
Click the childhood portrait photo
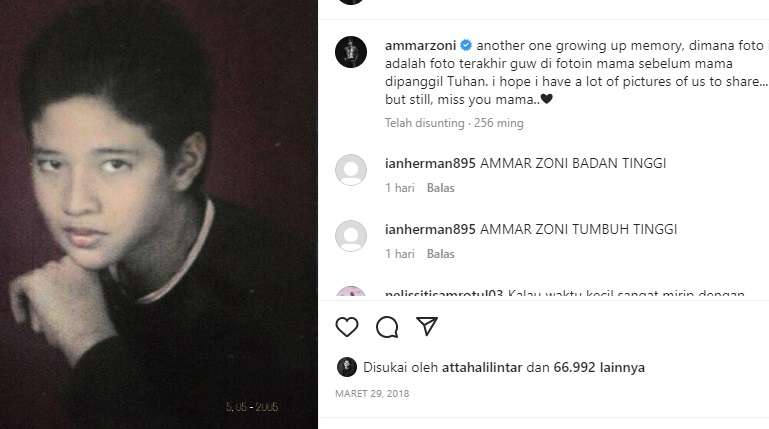pos(158,214)
